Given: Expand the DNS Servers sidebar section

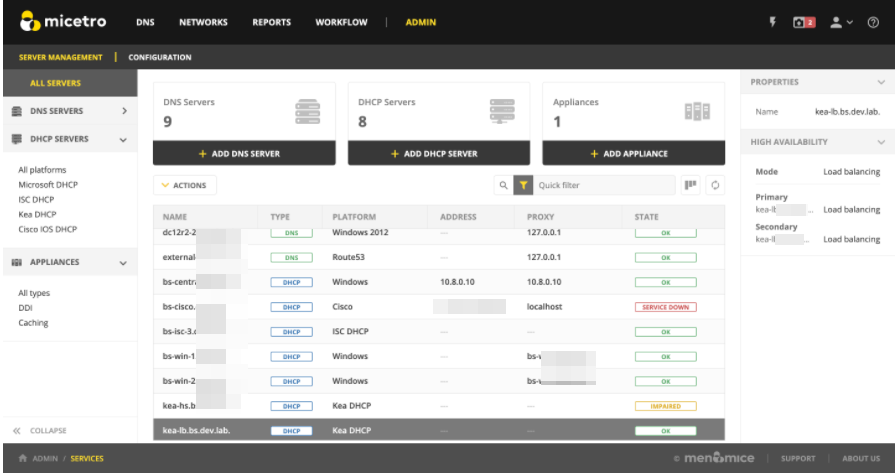Looking at the screenshot, I should pyautogui.click(x=124, y=111).
